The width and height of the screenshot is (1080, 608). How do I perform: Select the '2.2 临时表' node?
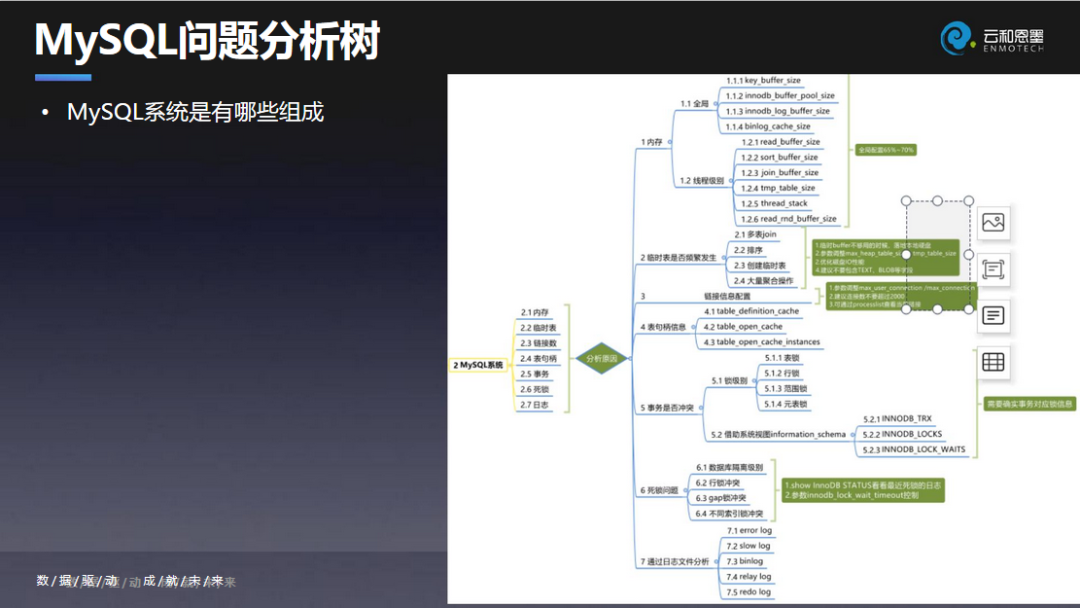coord(538,328)
